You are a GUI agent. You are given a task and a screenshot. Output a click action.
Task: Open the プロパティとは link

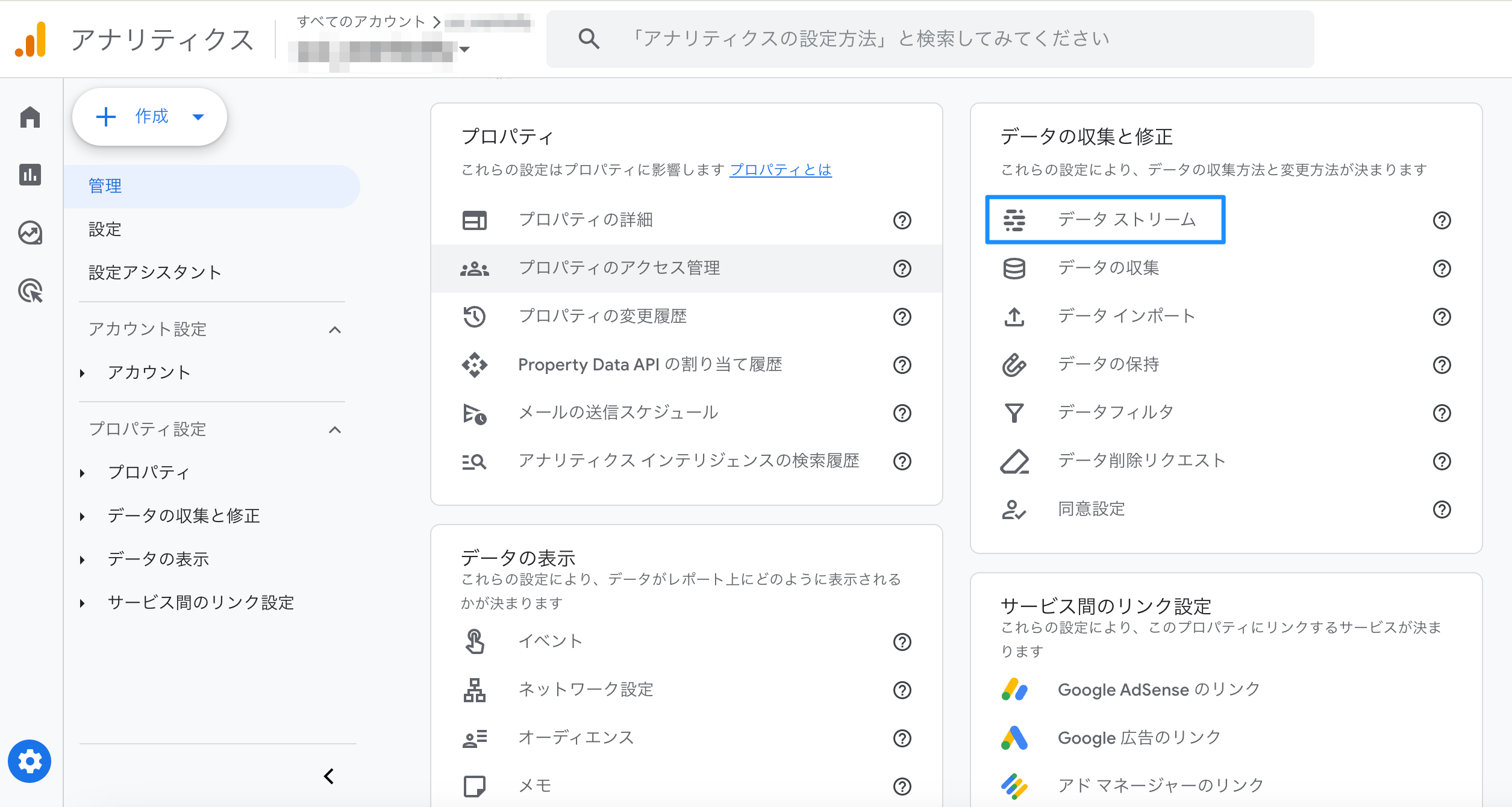[x=780, y=170]
